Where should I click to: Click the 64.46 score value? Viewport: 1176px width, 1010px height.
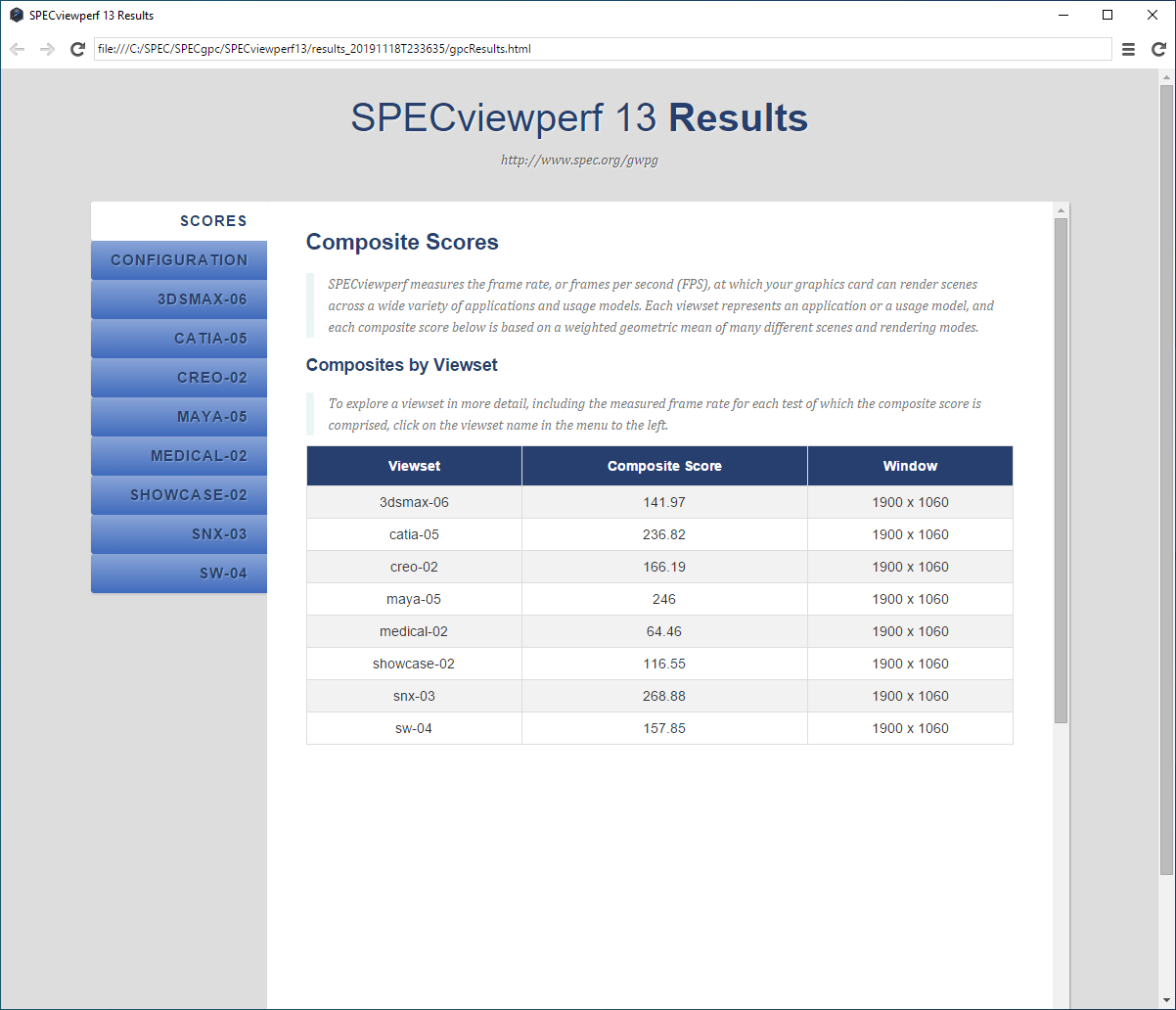click(x=665, y=631)
